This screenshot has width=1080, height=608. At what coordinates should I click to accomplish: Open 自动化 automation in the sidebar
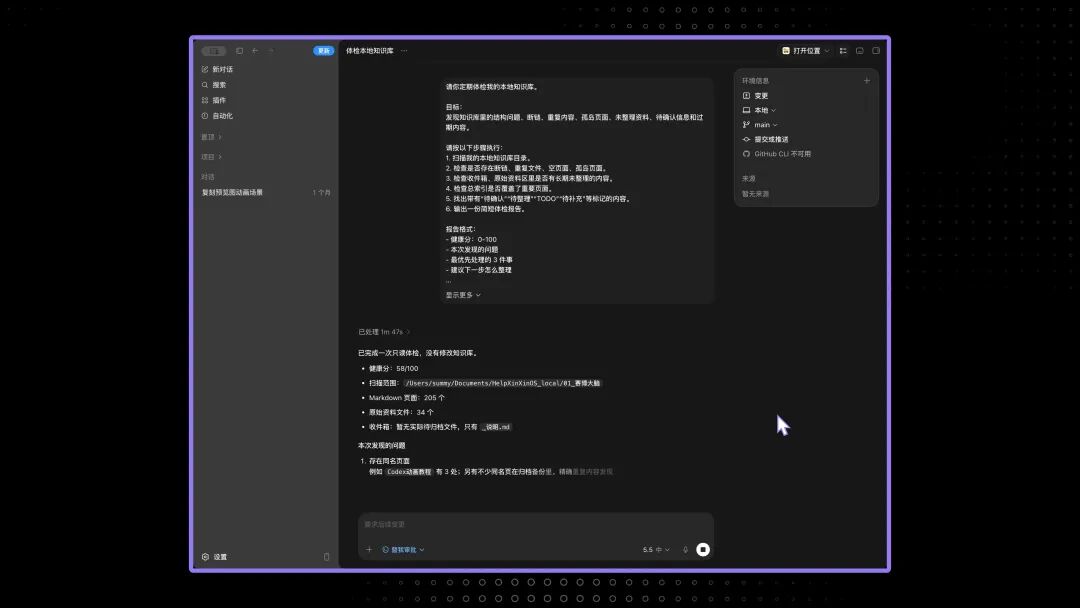(x=218, y=116)
